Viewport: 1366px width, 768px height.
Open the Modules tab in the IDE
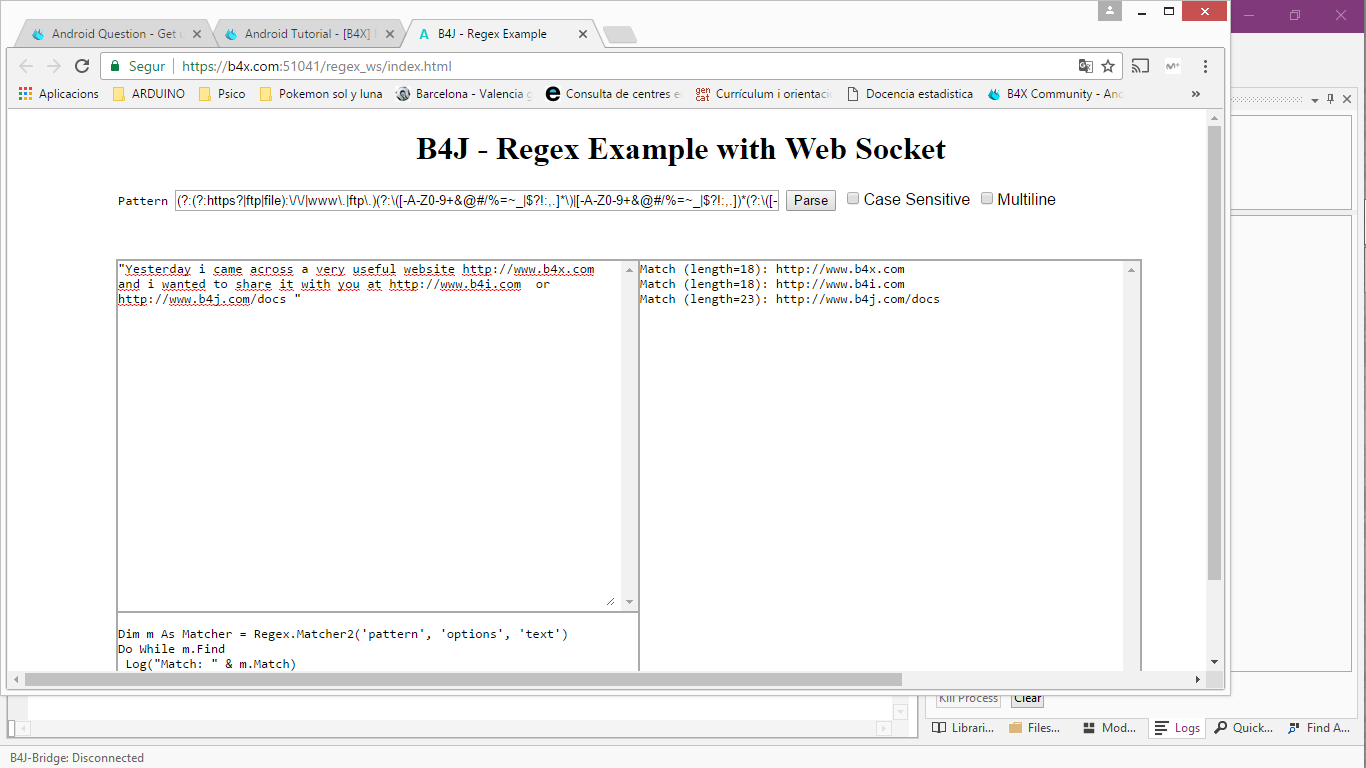point(1109,728)
